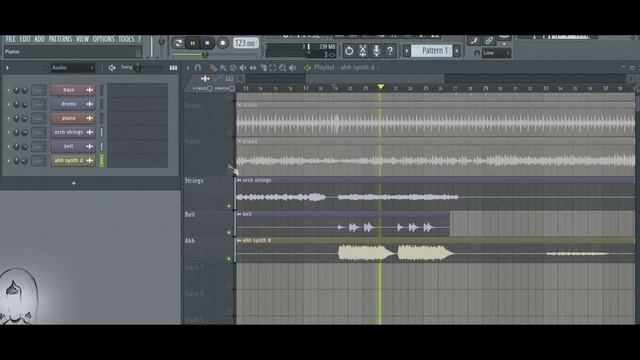Select the playlist zoom tool
The width and height of the screenshot is (640, 360).
coord(282,68)
